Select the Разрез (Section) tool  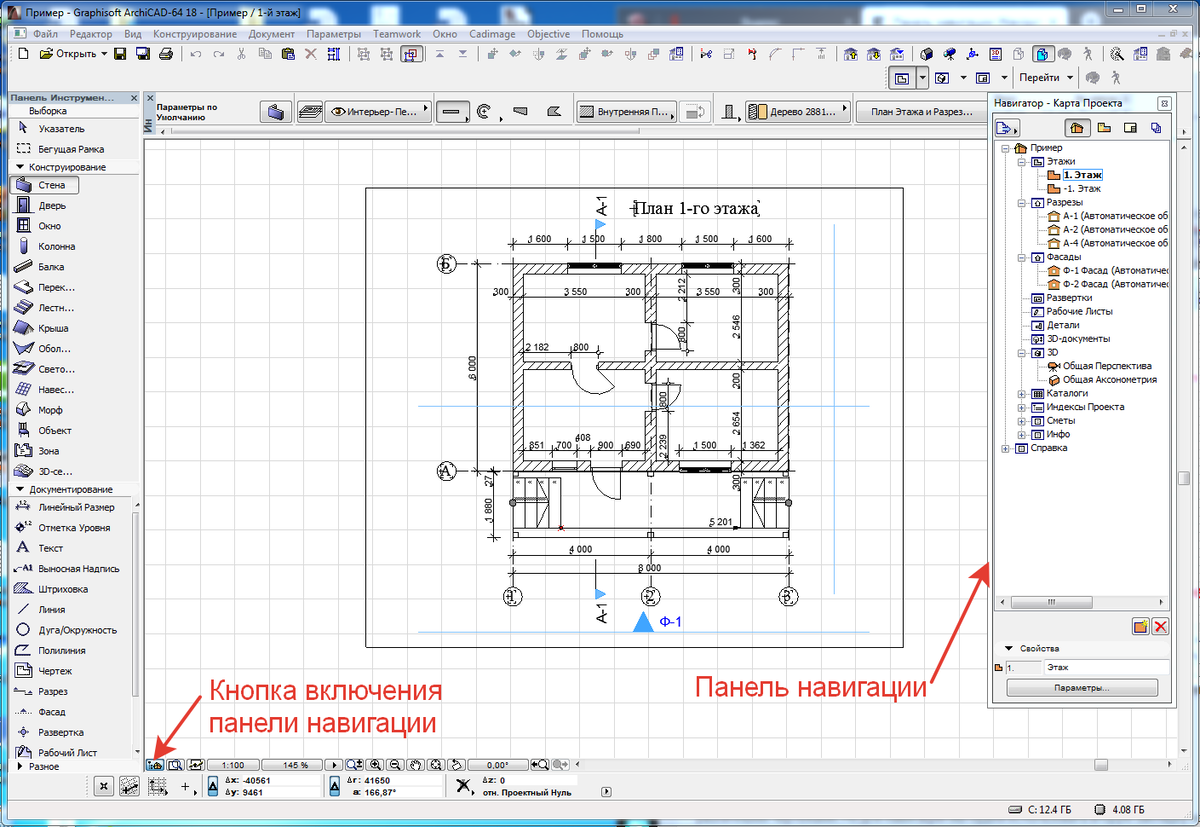(40, 691)
